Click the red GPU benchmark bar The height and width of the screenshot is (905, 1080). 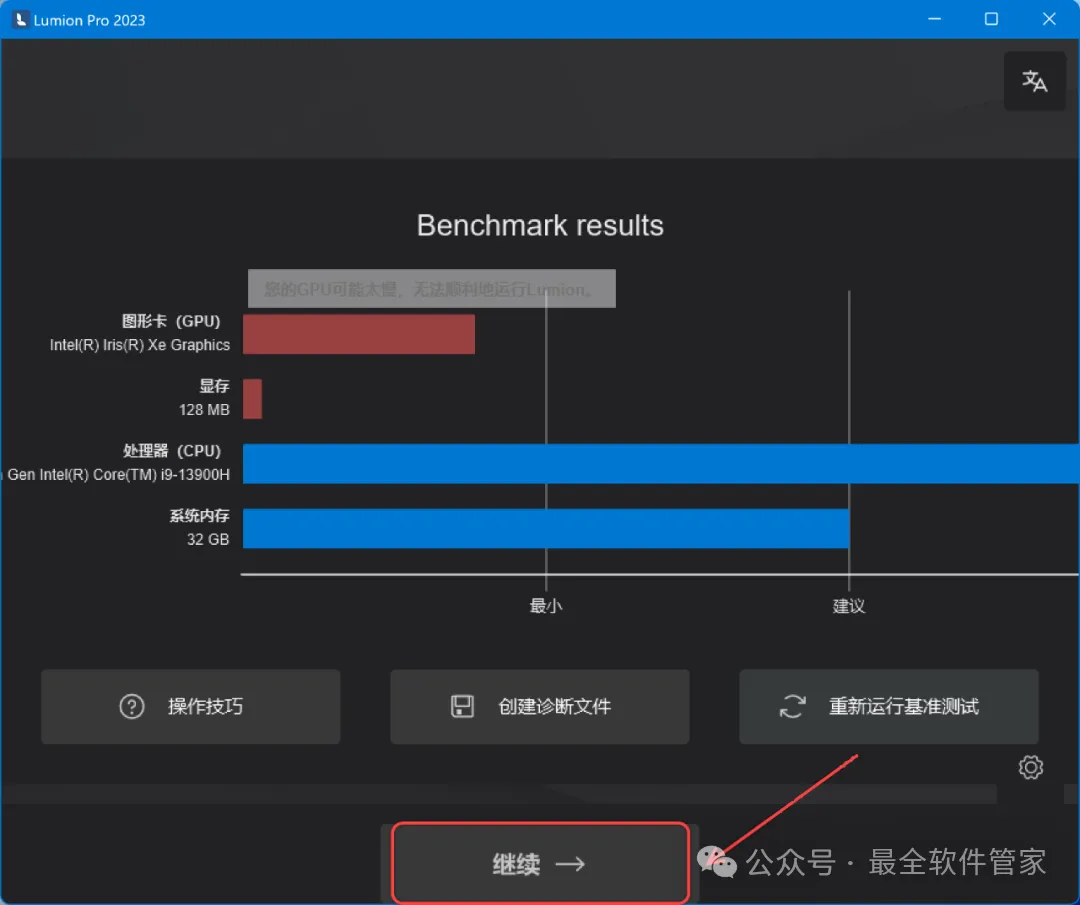coord(359,335)
